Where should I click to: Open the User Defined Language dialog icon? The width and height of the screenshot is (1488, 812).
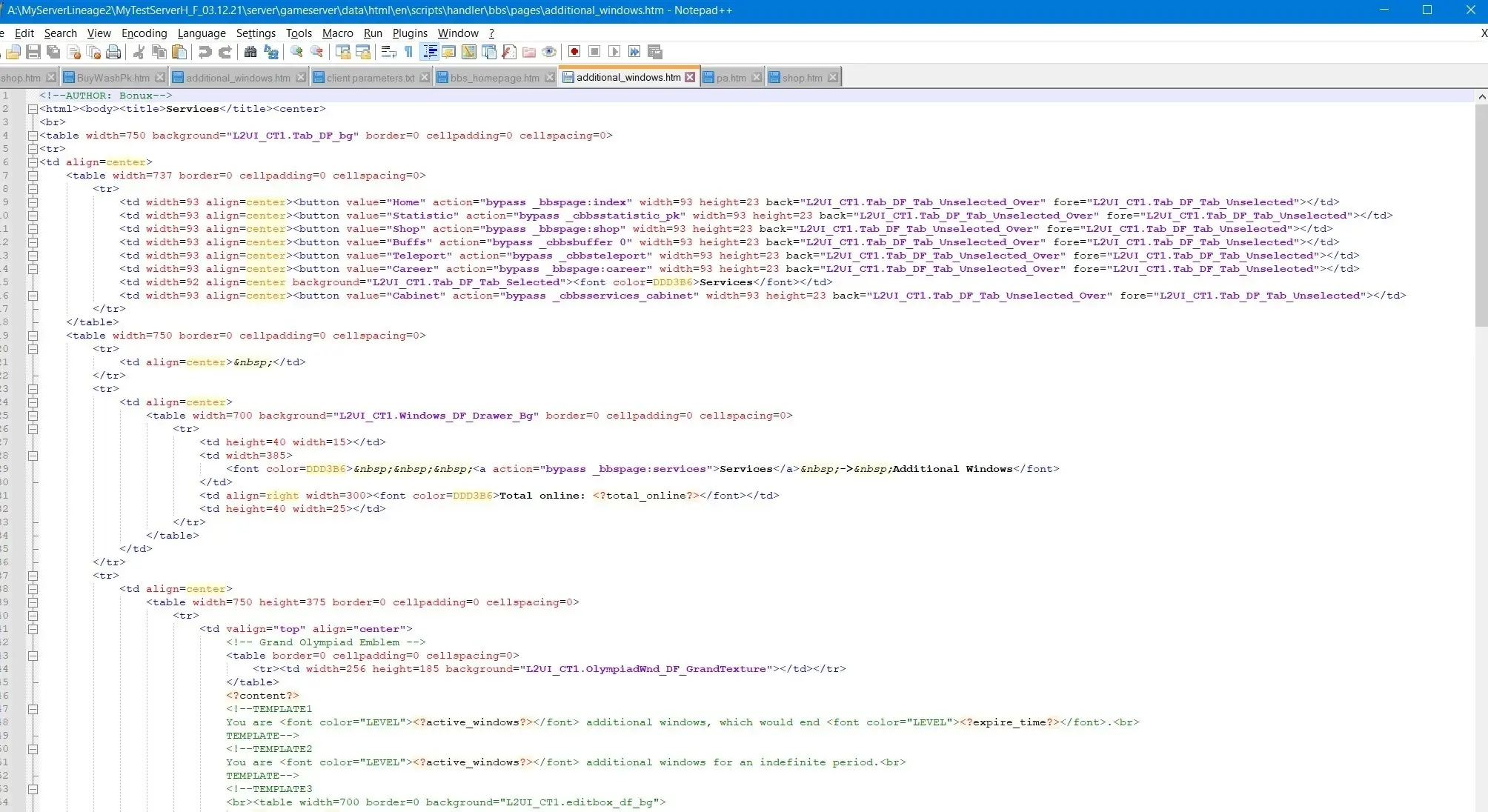448,52
